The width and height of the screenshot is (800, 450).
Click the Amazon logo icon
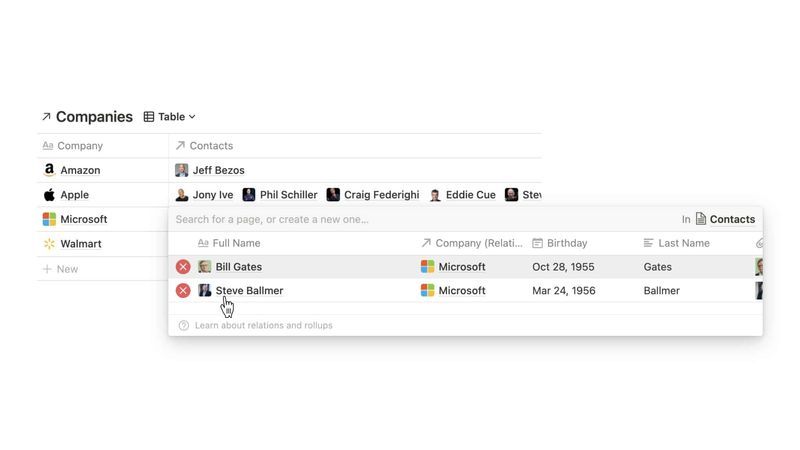(49, 170)
